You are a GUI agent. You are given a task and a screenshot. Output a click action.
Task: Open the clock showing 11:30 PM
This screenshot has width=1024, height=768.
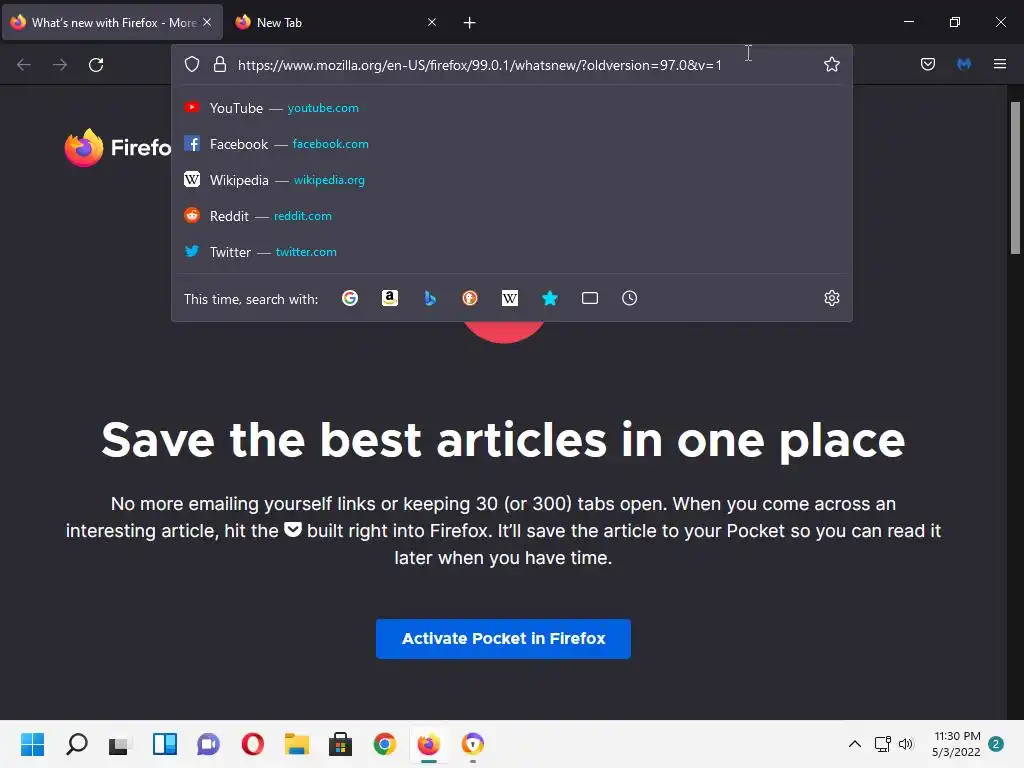tap(957, 744)
